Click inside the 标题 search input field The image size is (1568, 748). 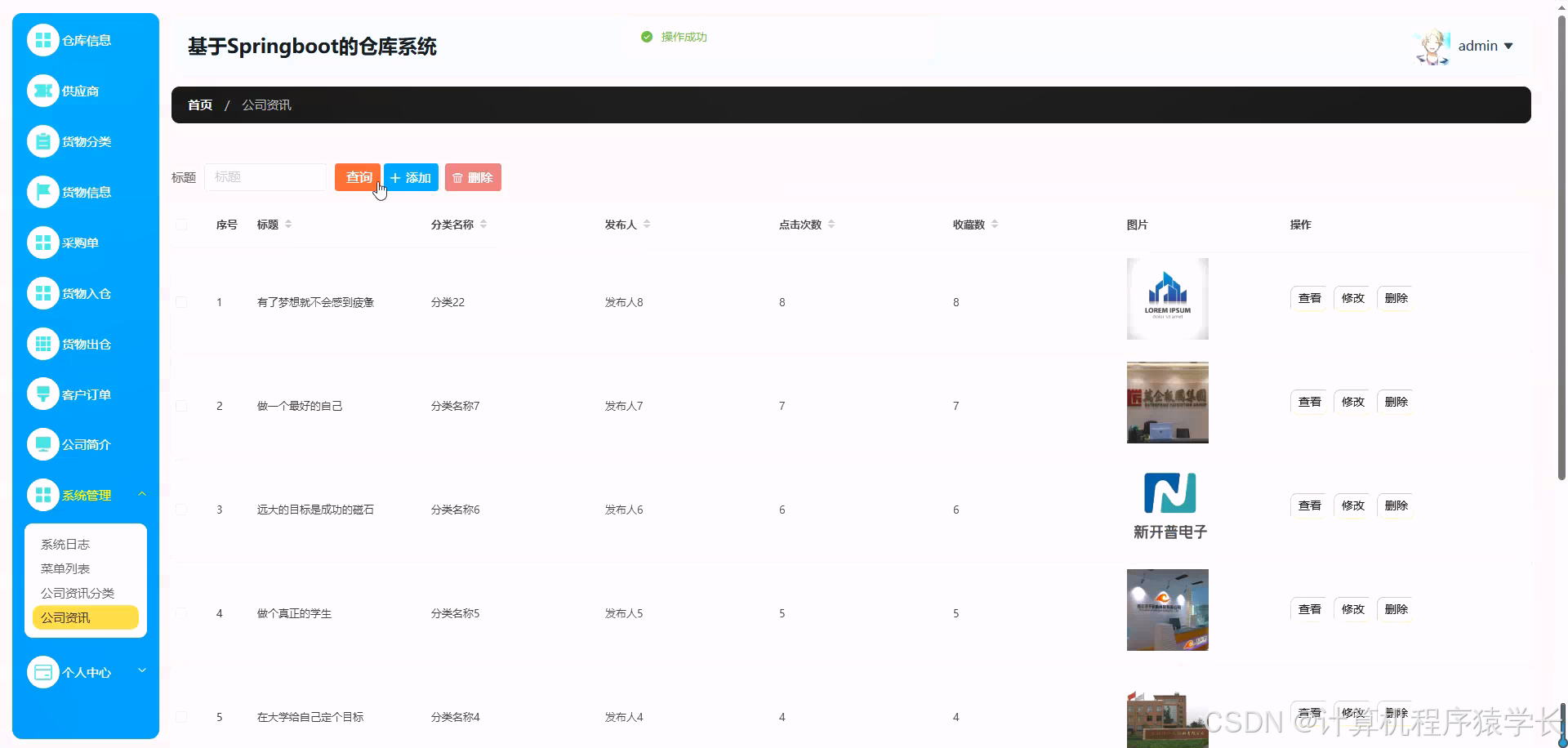[265, 176]
